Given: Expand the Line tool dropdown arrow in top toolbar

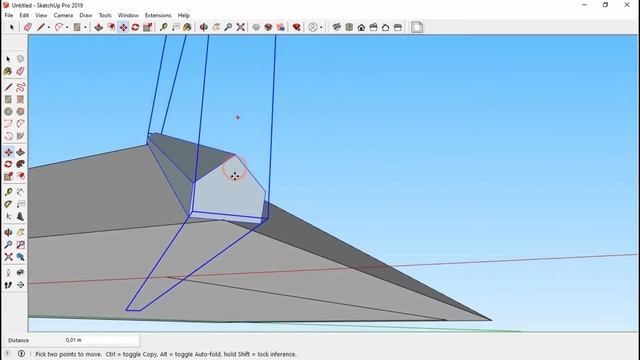Looking at the screenshot, I should pyautogui.click(x=49, y=27).
